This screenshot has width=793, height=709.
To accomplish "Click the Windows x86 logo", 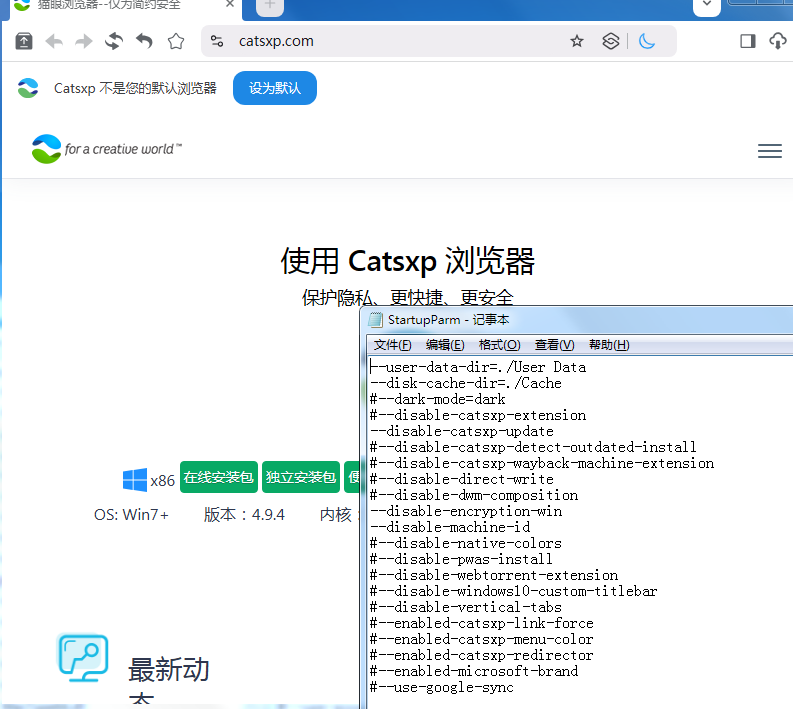I will (x=135, y=479).
